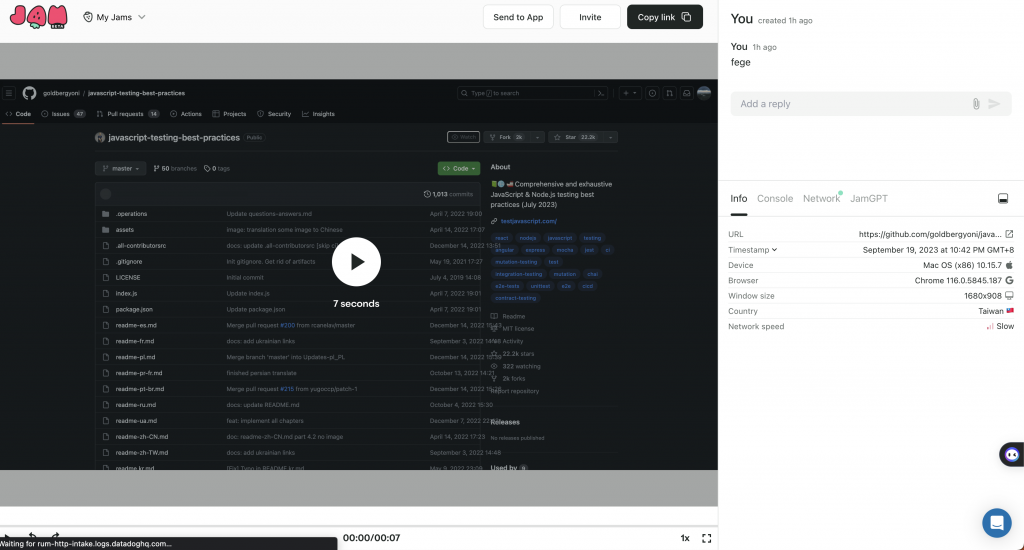Screen dimensions: 1024x550
Task: Click the 00:00/00:07 time readout
Action: [371, 538]
